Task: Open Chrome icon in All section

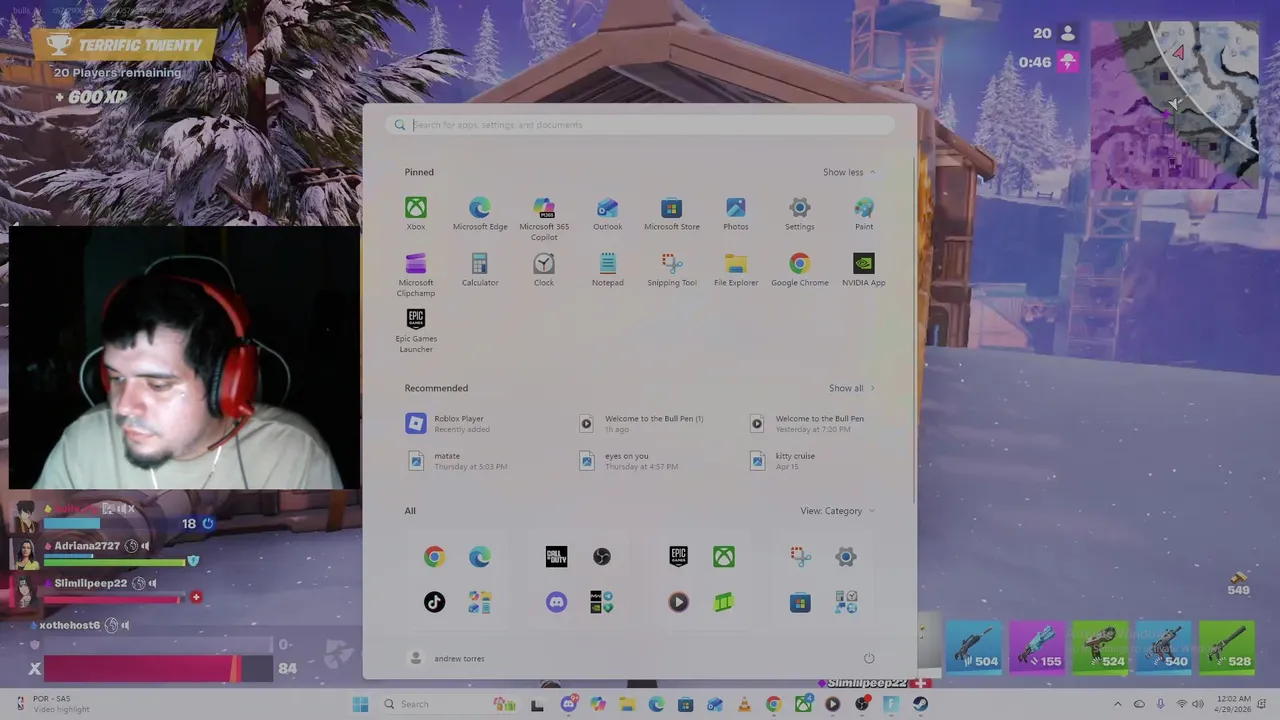Action: tap(434, 556)
